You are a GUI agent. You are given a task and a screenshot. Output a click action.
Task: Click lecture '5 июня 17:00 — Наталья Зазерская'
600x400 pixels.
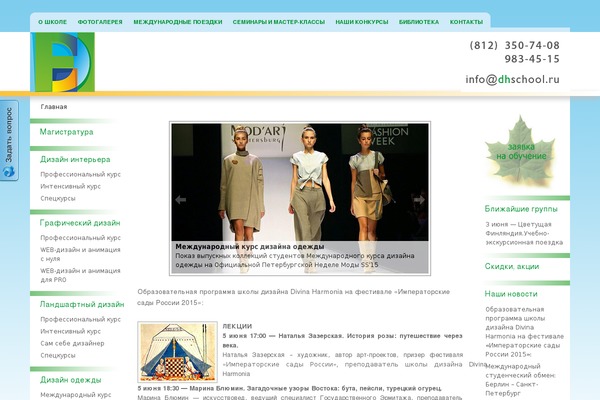[342, 340]
